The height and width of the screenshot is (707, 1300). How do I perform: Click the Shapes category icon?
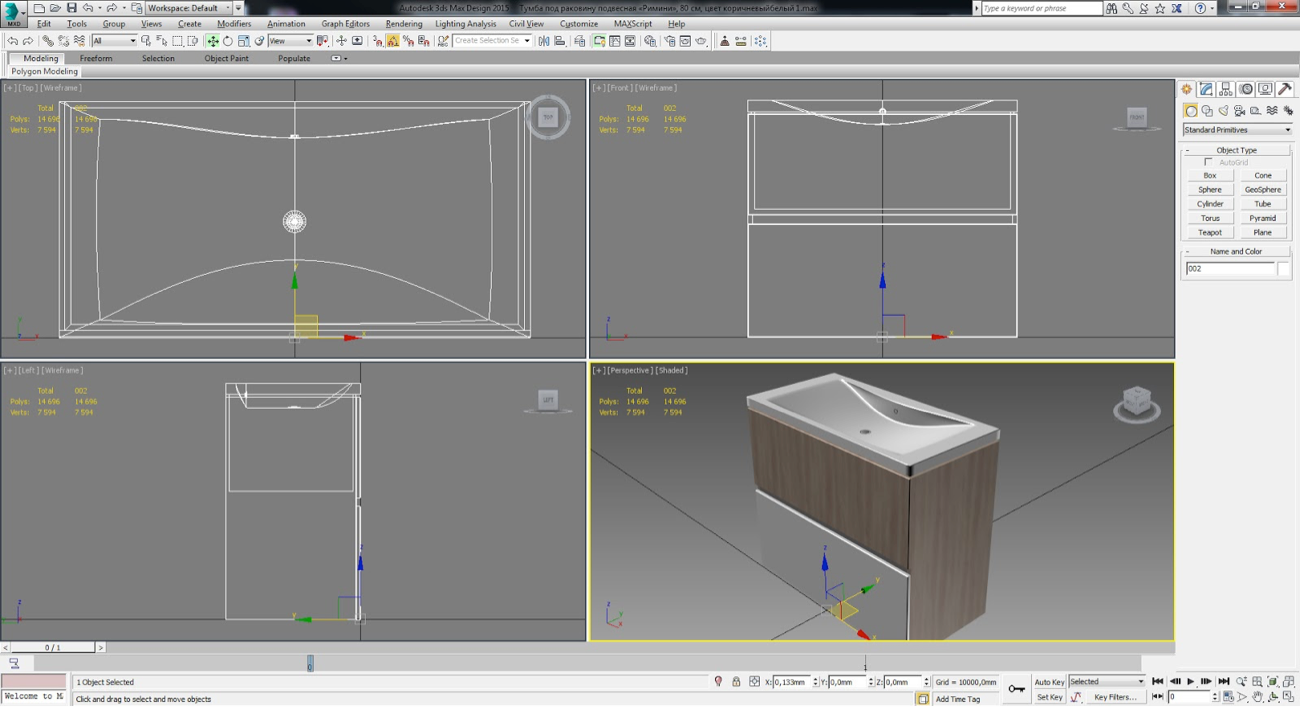[1207, 111]
